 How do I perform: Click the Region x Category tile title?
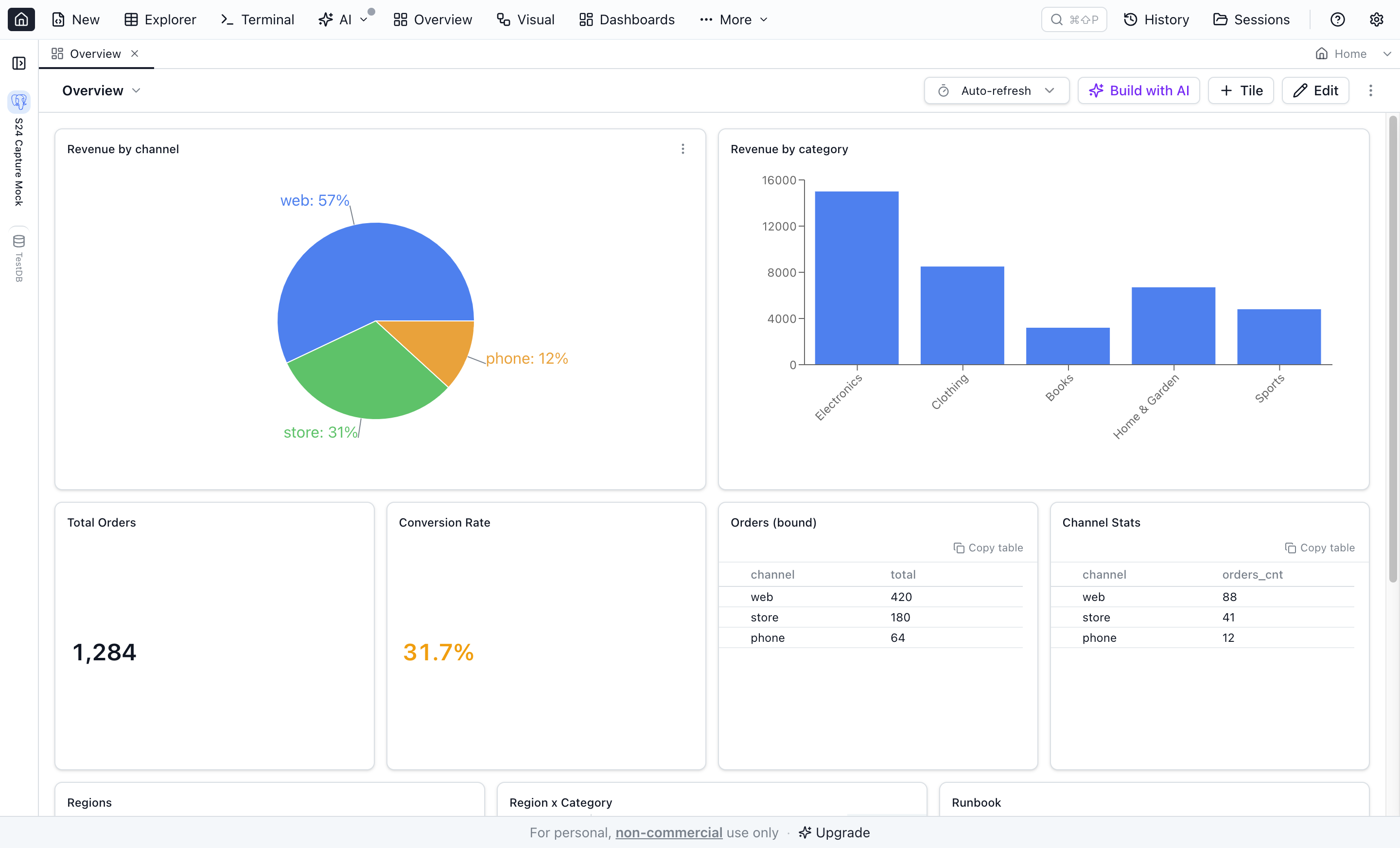coord(561,802)
